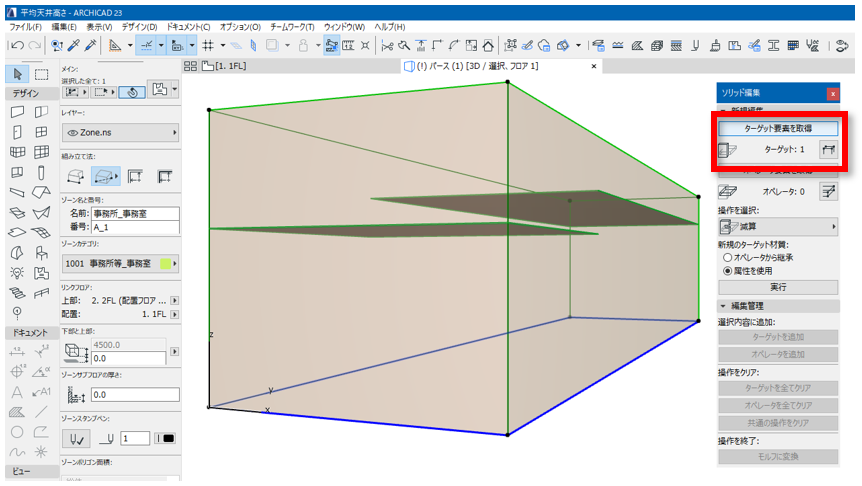Select the Window tool icon
The width and height of the screenshot is (862, 486).
pos(41,132)
